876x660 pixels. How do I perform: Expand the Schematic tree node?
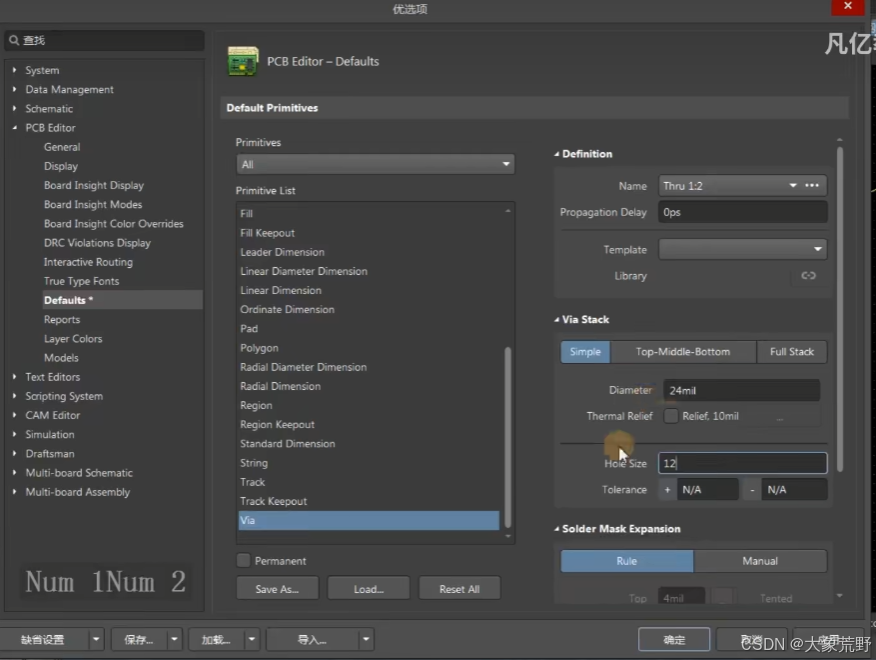point(15,108)
